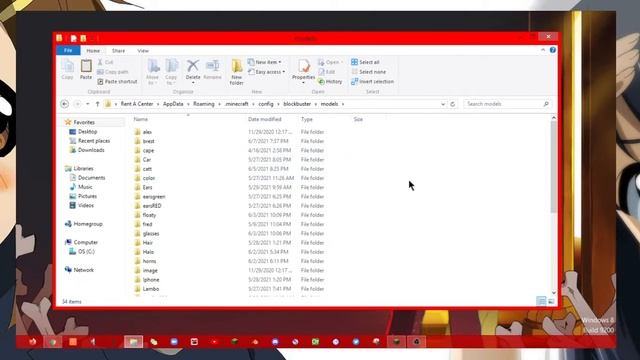Screen dimensions: 640x360
Task: Click the Rename icon
Action: [212, 69]
